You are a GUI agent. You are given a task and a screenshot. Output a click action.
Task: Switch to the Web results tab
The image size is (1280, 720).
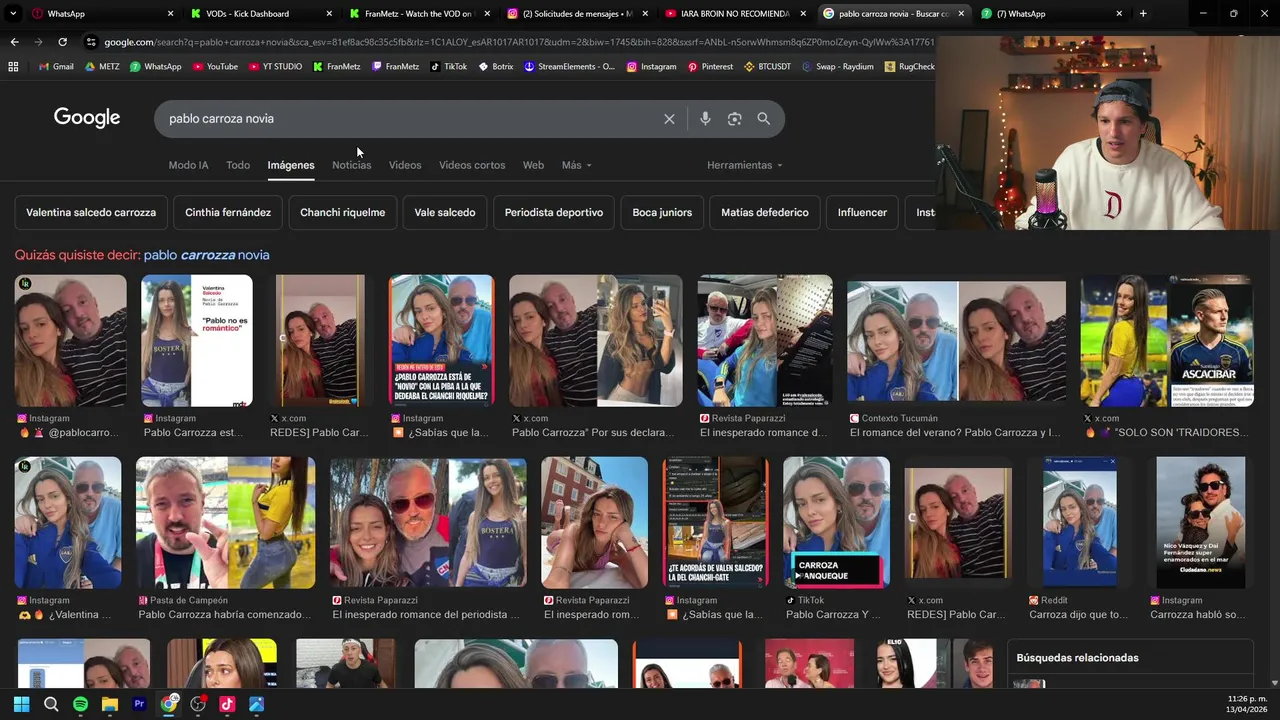click(533, 165)
